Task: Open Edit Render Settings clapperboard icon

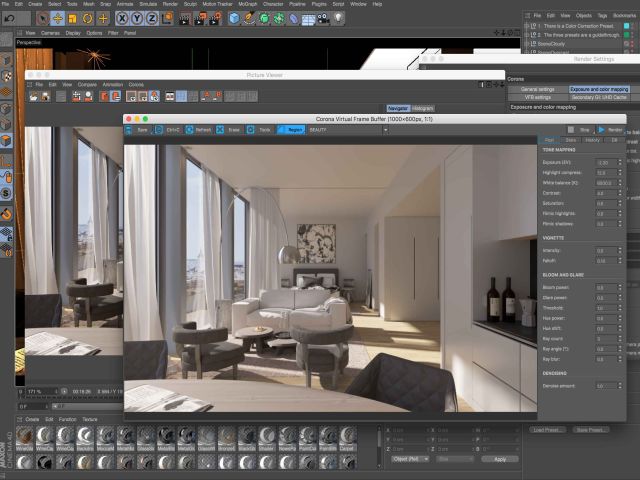Action: click(x=215, y=18)
